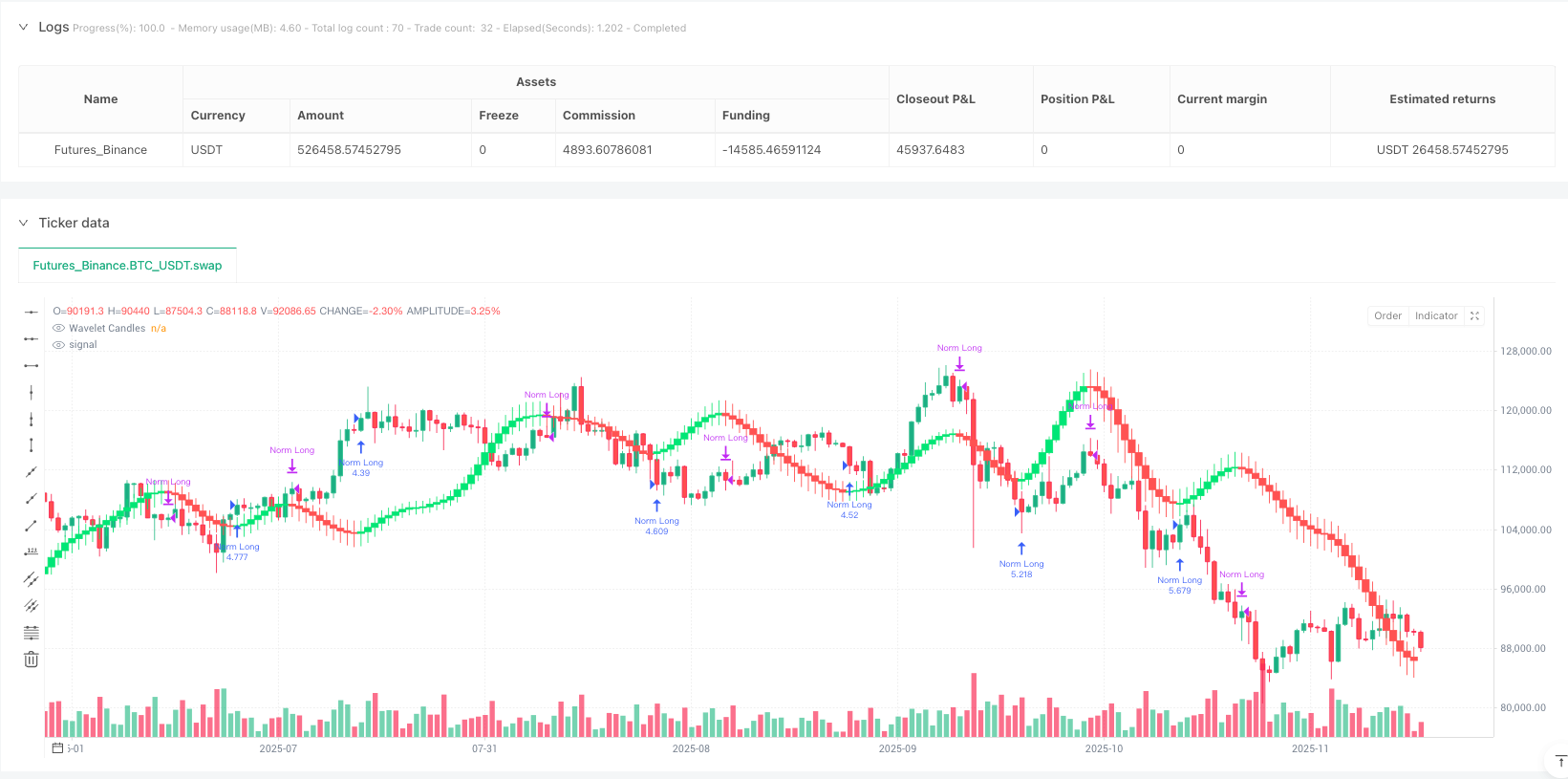Select the Fibonacci retracement lines tool
This screenshot has height=779, width=1568.
32,632
